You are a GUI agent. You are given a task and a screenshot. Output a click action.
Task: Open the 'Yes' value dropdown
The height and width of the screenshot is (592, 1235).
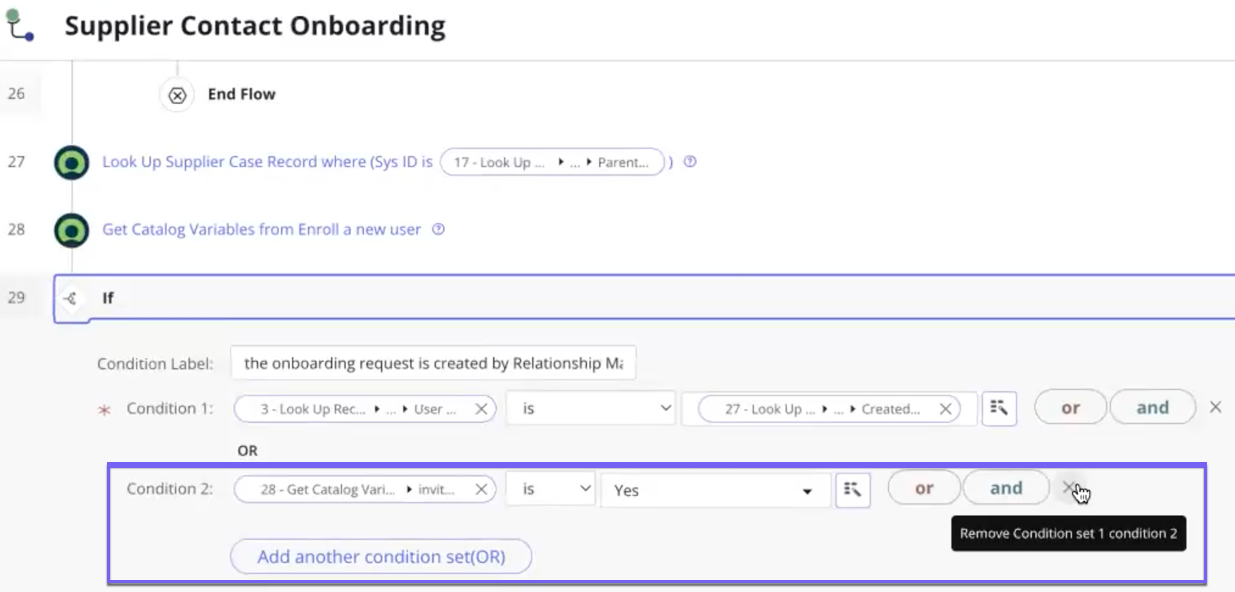[x=715, y=490]
